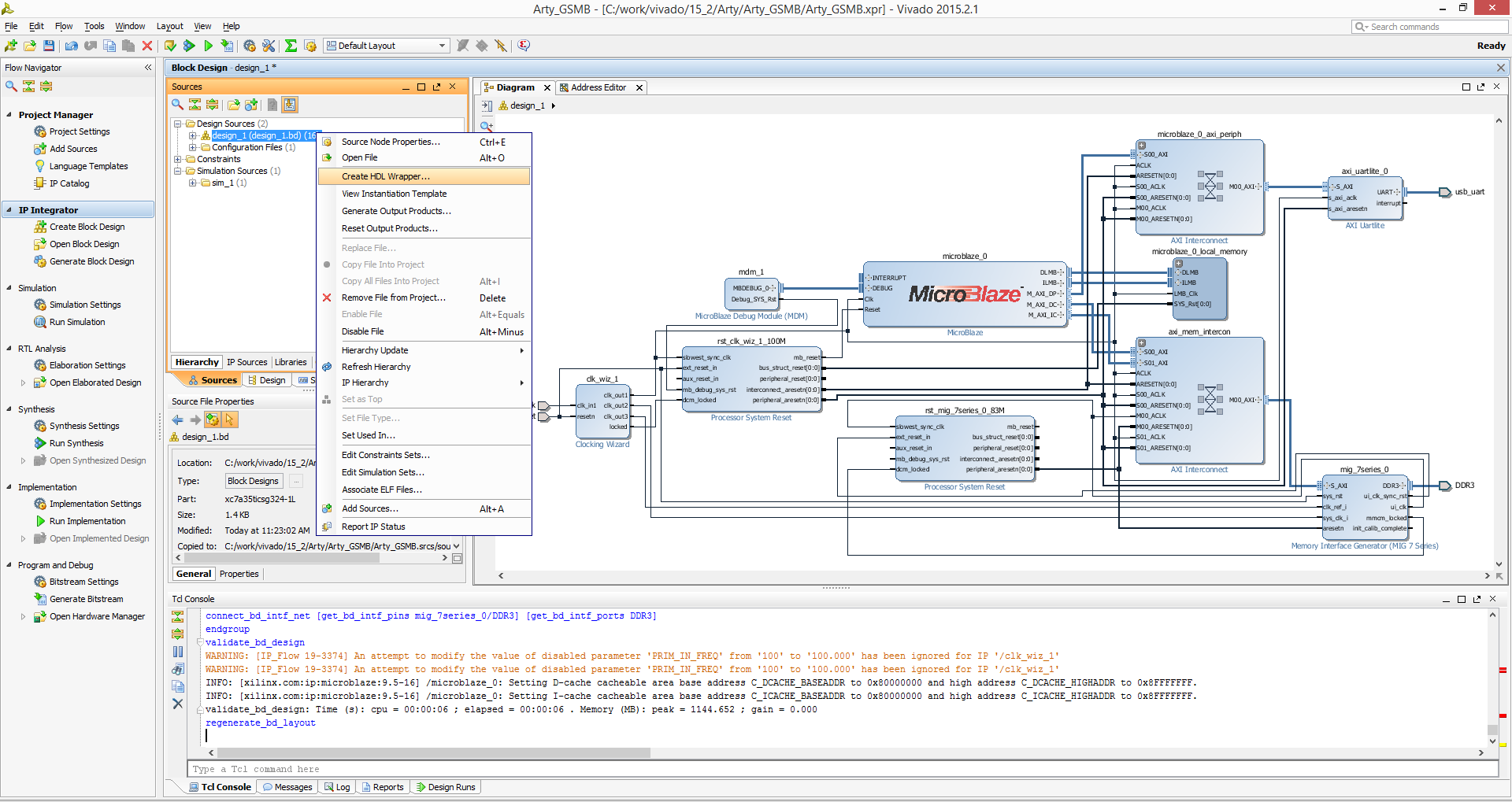Open the Default Layout dropdown
The width and height of the screenshot is (1512, 802).
[387, 46]
